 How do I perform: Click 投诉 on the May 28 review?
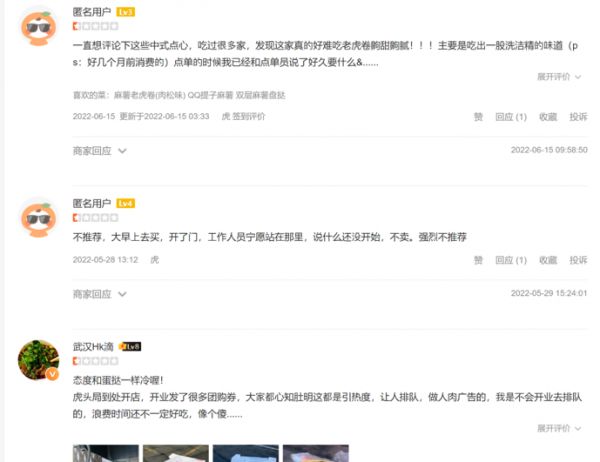[578, 260]
